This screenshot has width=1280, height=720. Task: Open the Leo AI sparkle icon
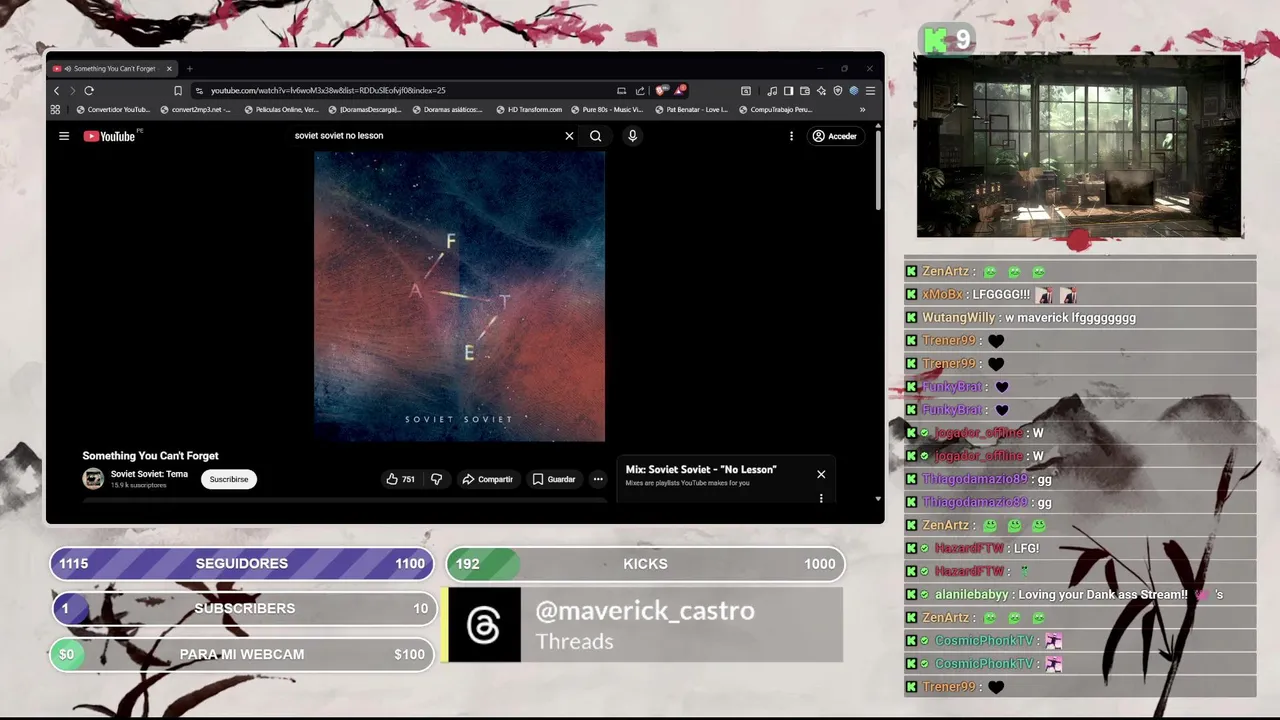821,91
